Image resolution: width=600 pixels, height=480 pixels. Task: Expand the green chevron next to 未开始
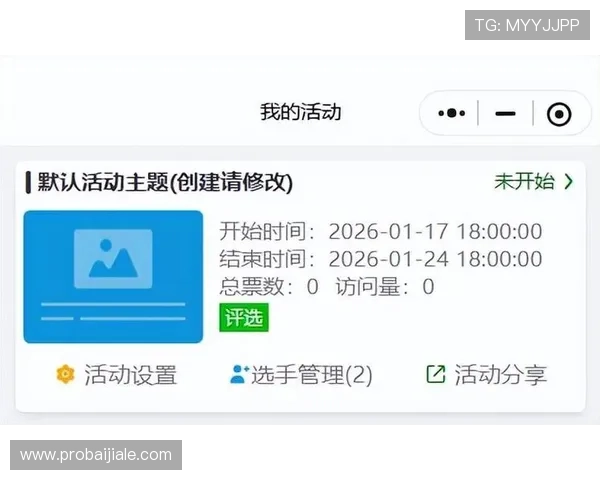569,181
